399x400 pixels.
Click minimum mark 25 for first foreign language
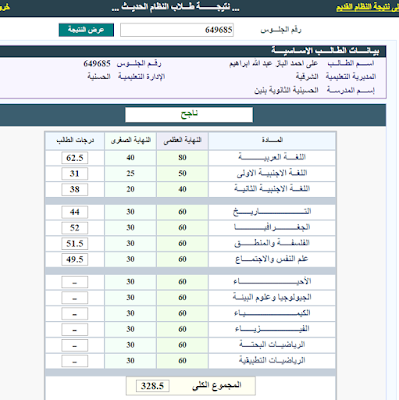[x=130, y=173]
